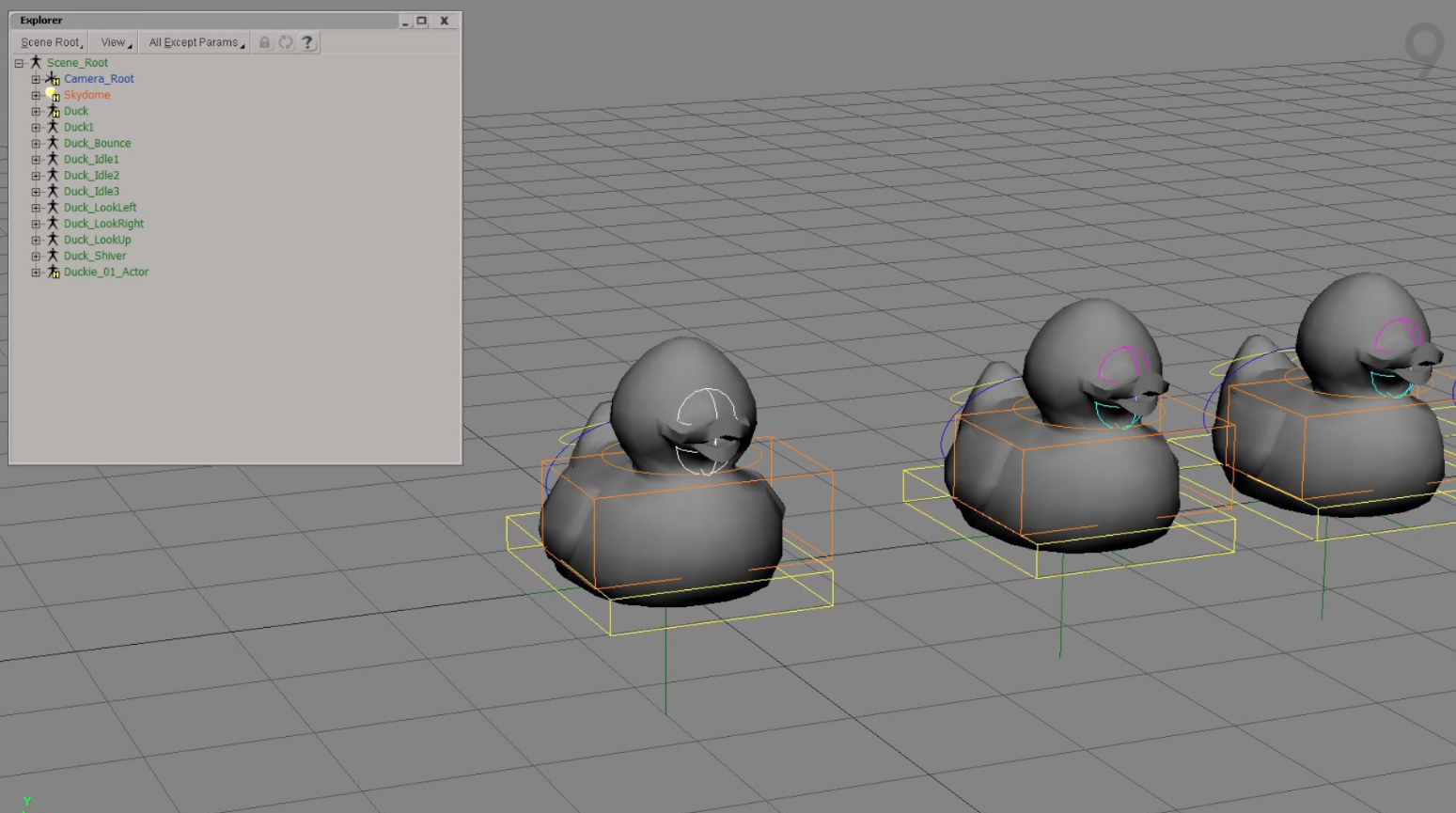1456x813 pixels.
Task: Click the lock icon in Explorer toolbar
Action: point(264,42)
